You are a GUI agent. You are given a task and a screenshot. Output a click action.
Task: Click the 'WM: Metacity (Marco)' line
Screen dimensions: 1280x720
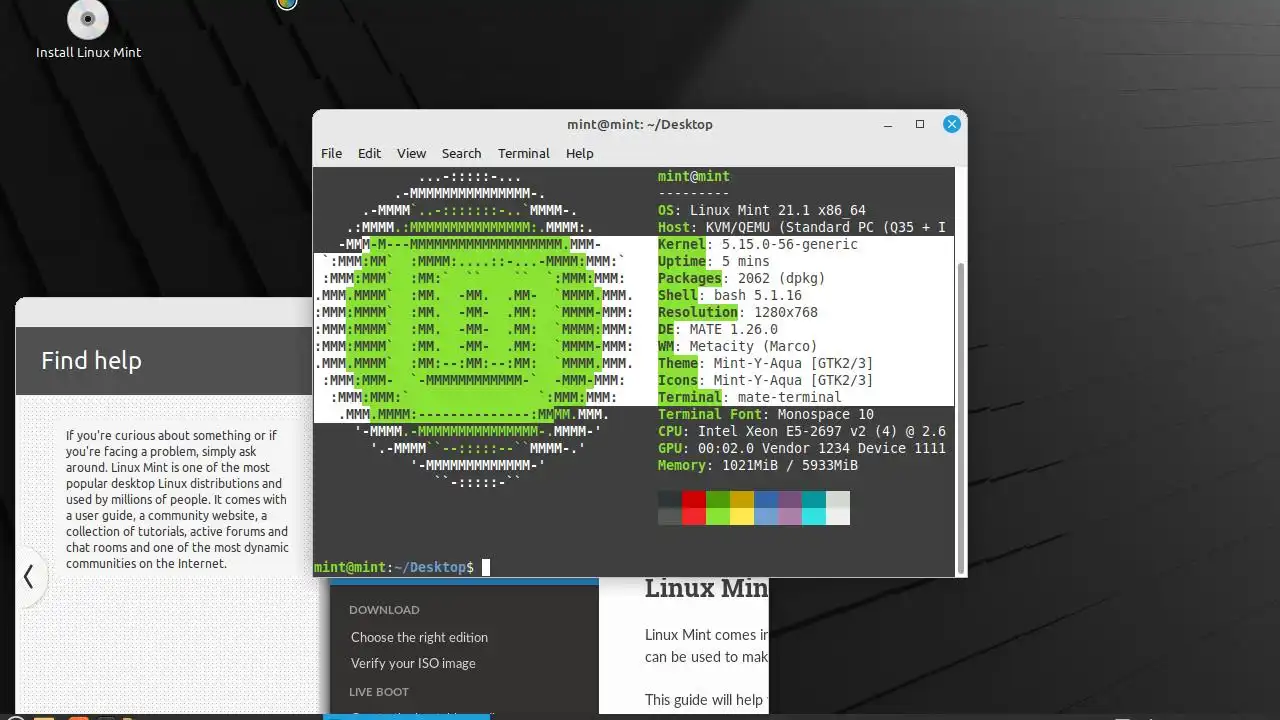click(738, 346)
